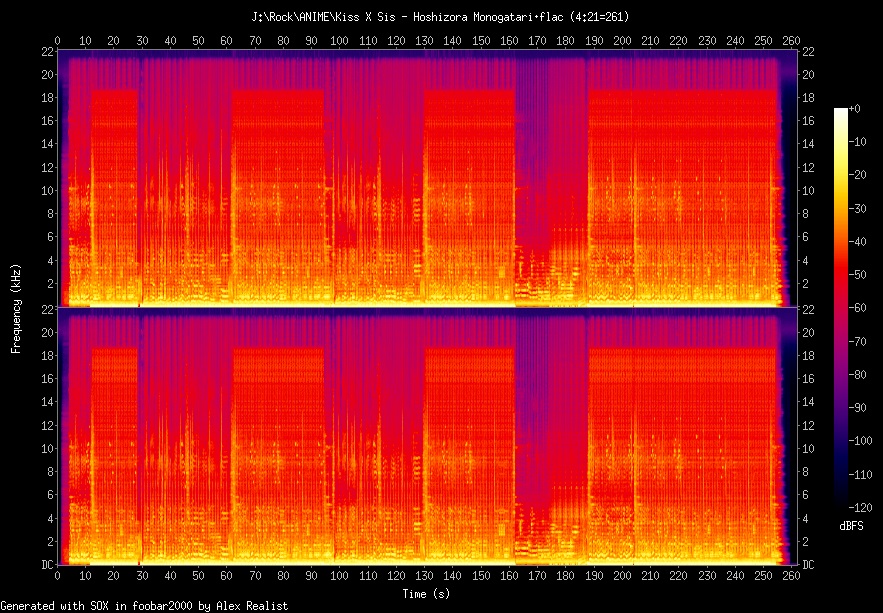Click the "130" tick on top time axis

point(423,41)
